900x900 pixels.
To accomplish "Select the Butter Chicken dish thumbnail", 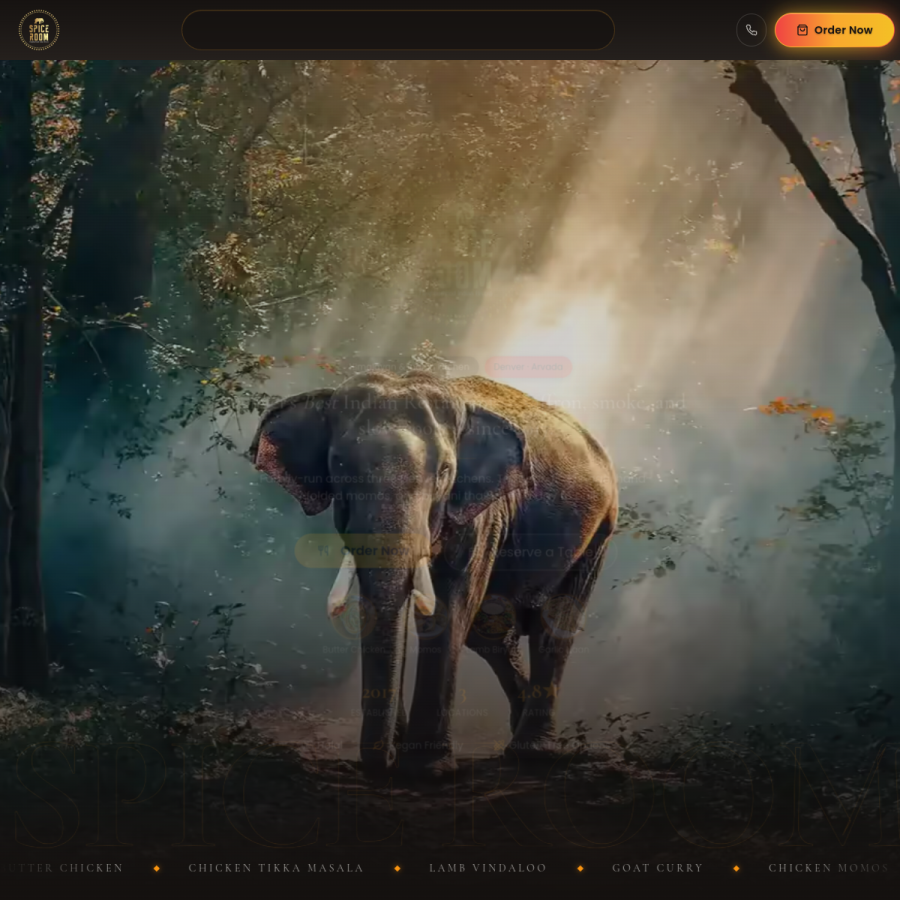I will (353, 616).
